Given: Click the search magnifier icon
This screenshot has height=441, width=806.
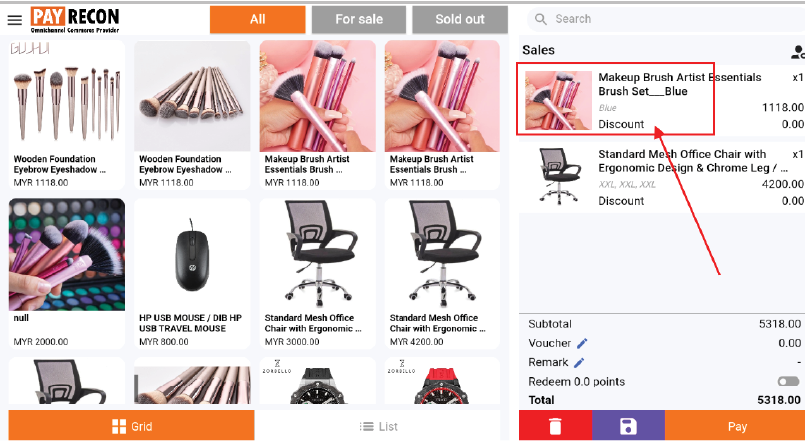Looking at the screenshot, I should [x=541, y=20].
